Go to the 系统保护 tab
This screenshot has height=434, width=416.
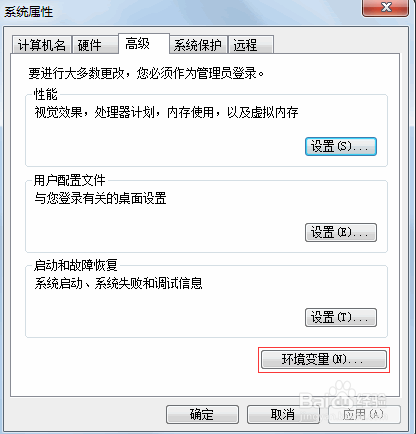198,45
